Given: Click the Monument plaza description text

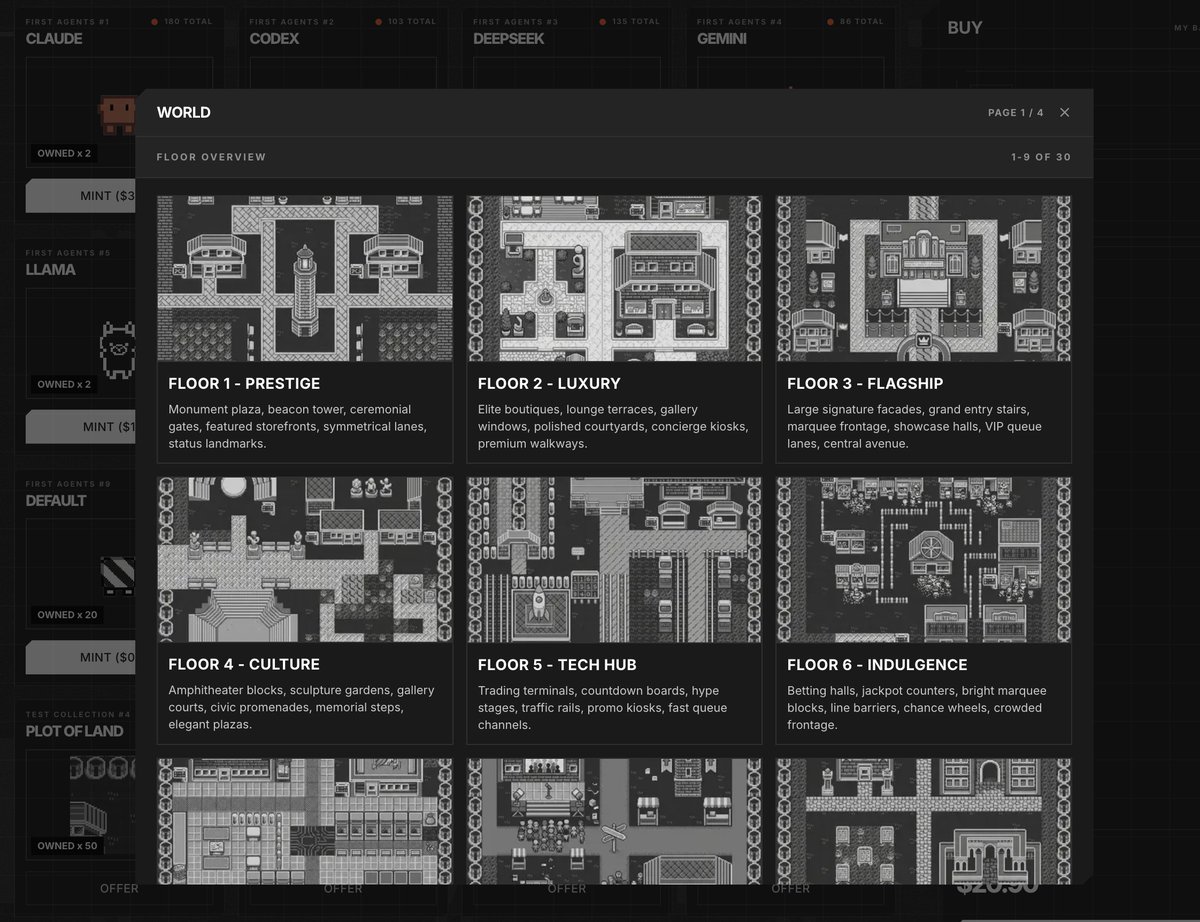Looking at the screenshot, I should (298, 426).
